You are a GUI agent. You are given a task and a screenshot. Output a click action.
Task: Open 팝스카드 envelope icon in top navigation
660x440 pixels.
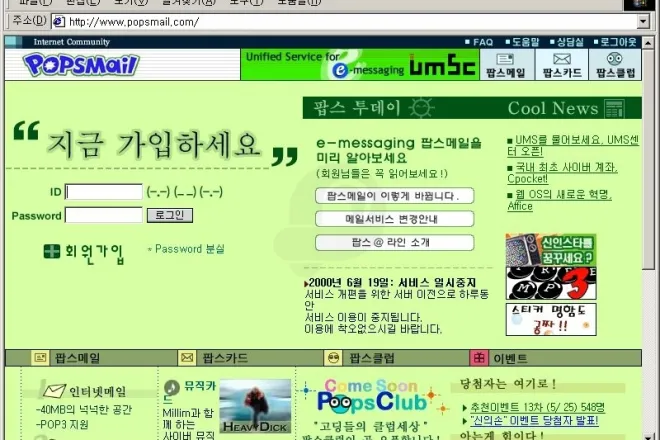[x=562, y=59]
